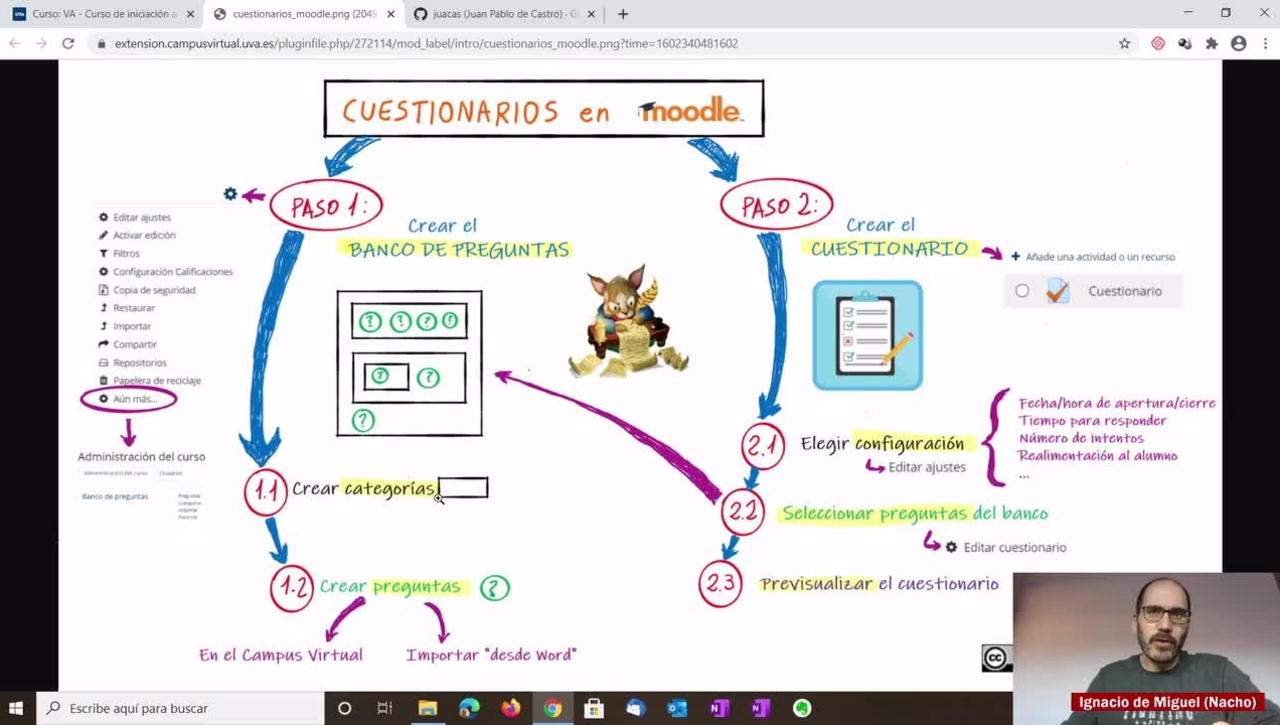Minimize the Chrome window
The height and width of the screenshot is (725, 1280).
[1188, 13]
